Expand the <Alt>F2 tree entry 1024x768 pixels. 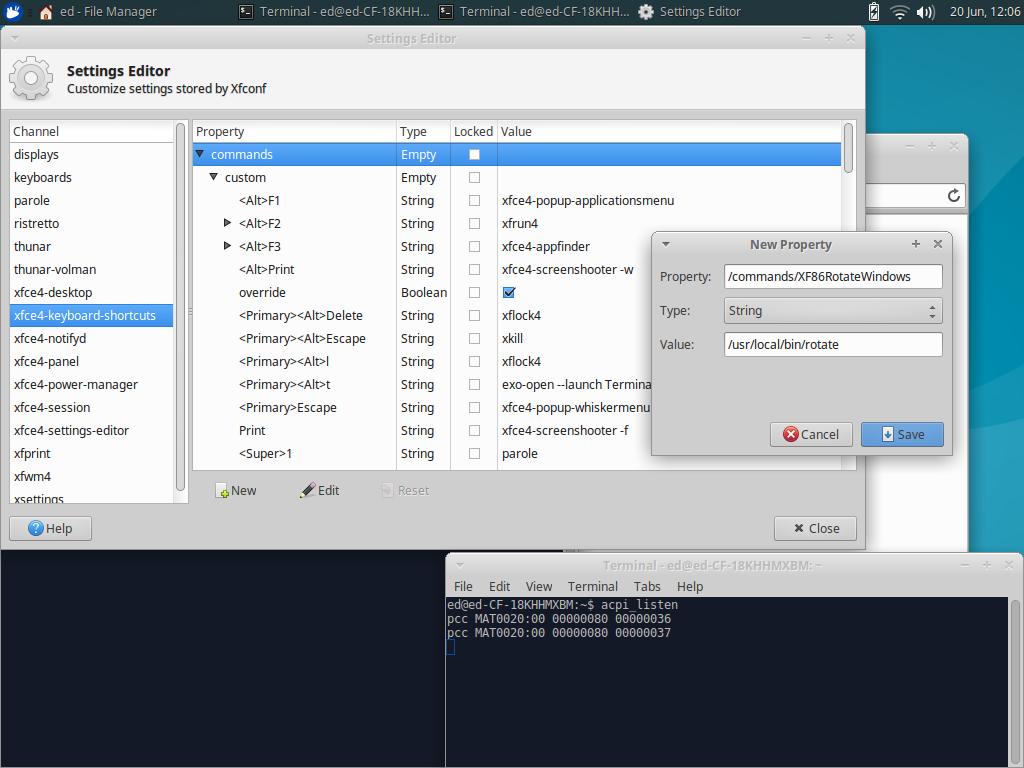(x=227, y=223)
